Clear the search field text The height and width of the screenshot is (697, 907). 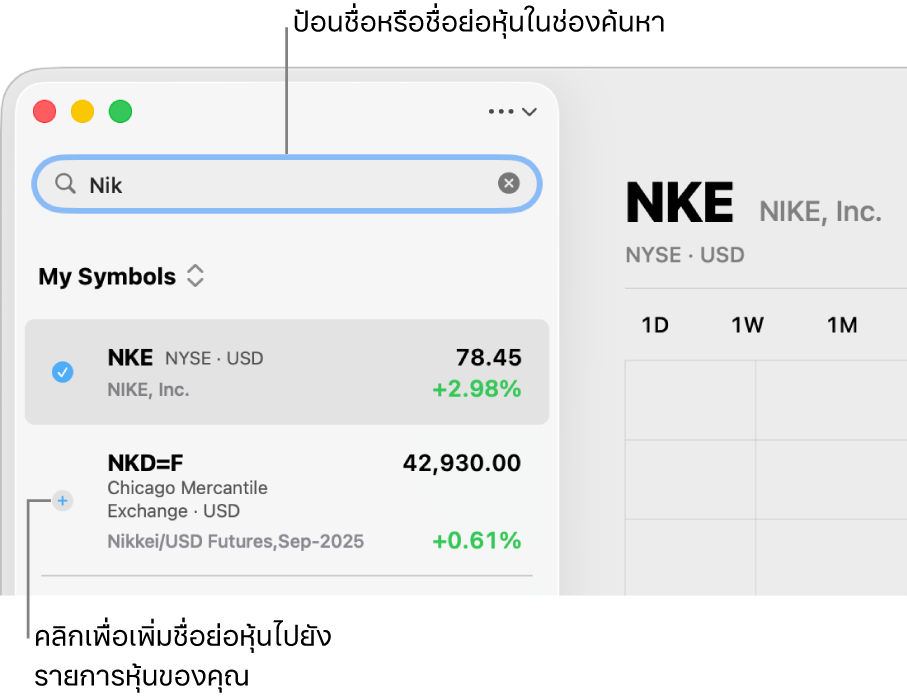(x=509, y=183)
